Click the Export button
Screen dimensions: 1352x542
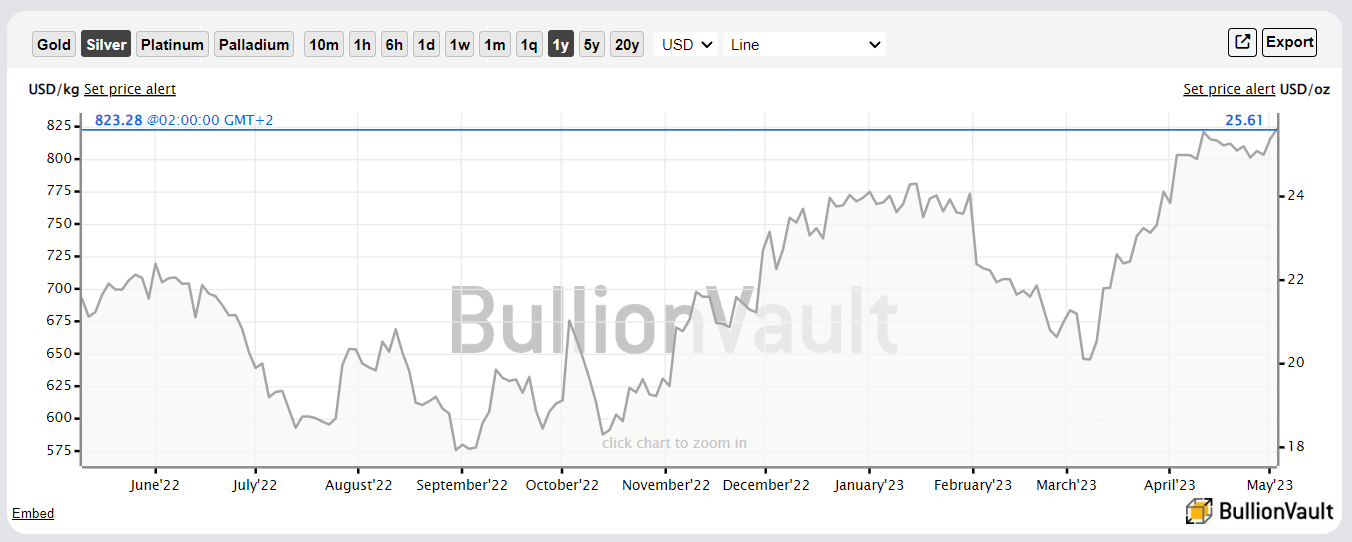(x=1289, y=42)
